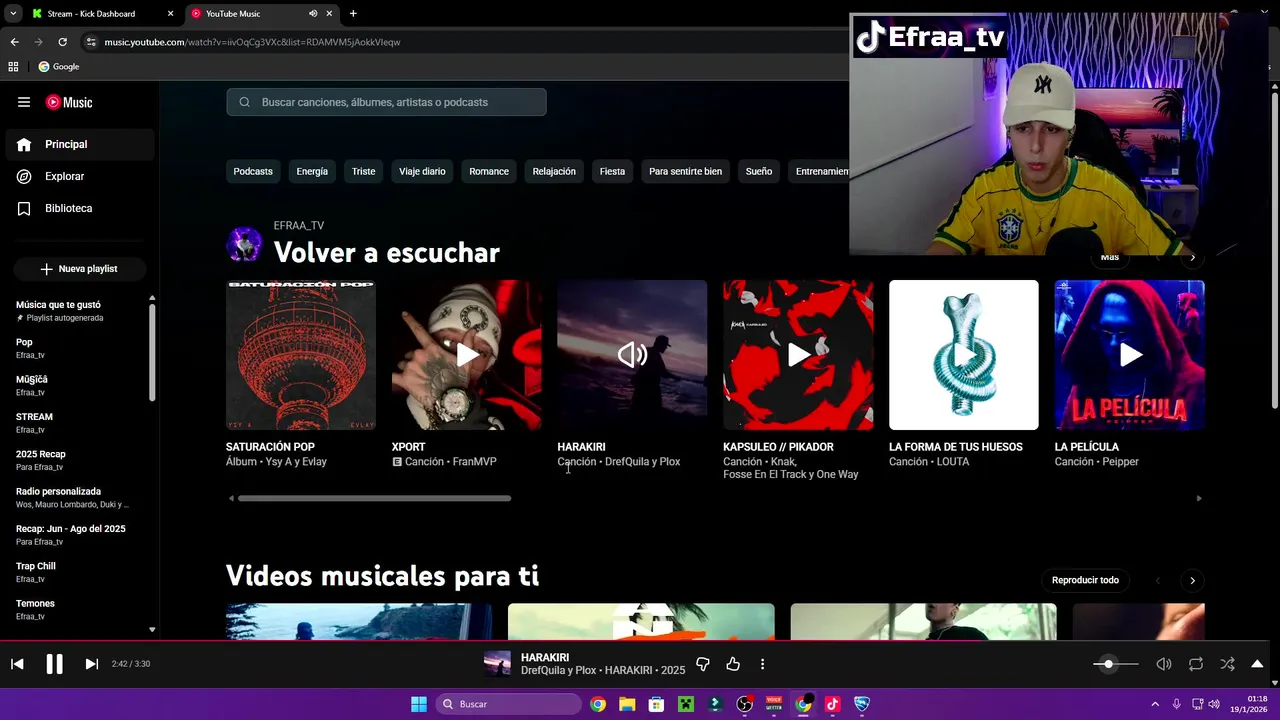The width and height of the screenshot is (1280, 720).
Task: Click the carousel horizontal scrollbar thumb
Action: (x=374, y=498)
